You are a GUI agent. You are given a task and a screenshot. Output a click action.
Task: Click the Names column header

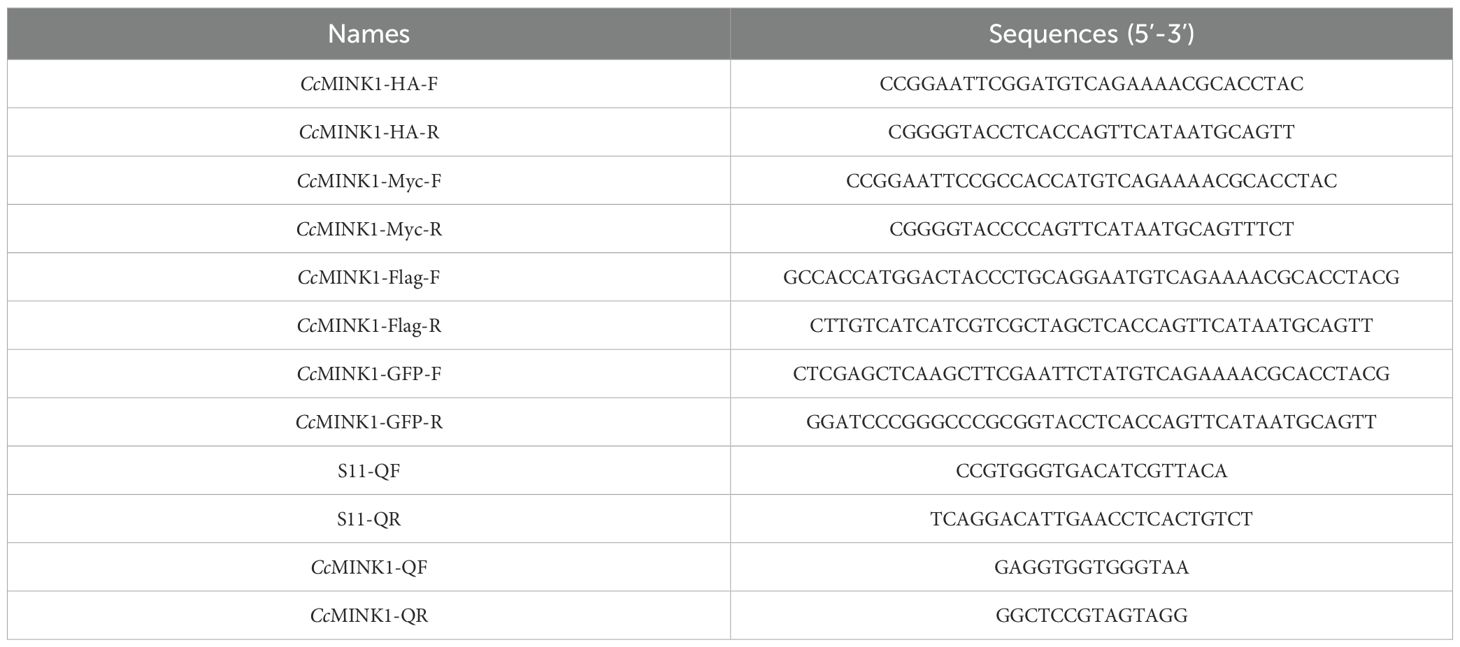(x=369, y=34)
